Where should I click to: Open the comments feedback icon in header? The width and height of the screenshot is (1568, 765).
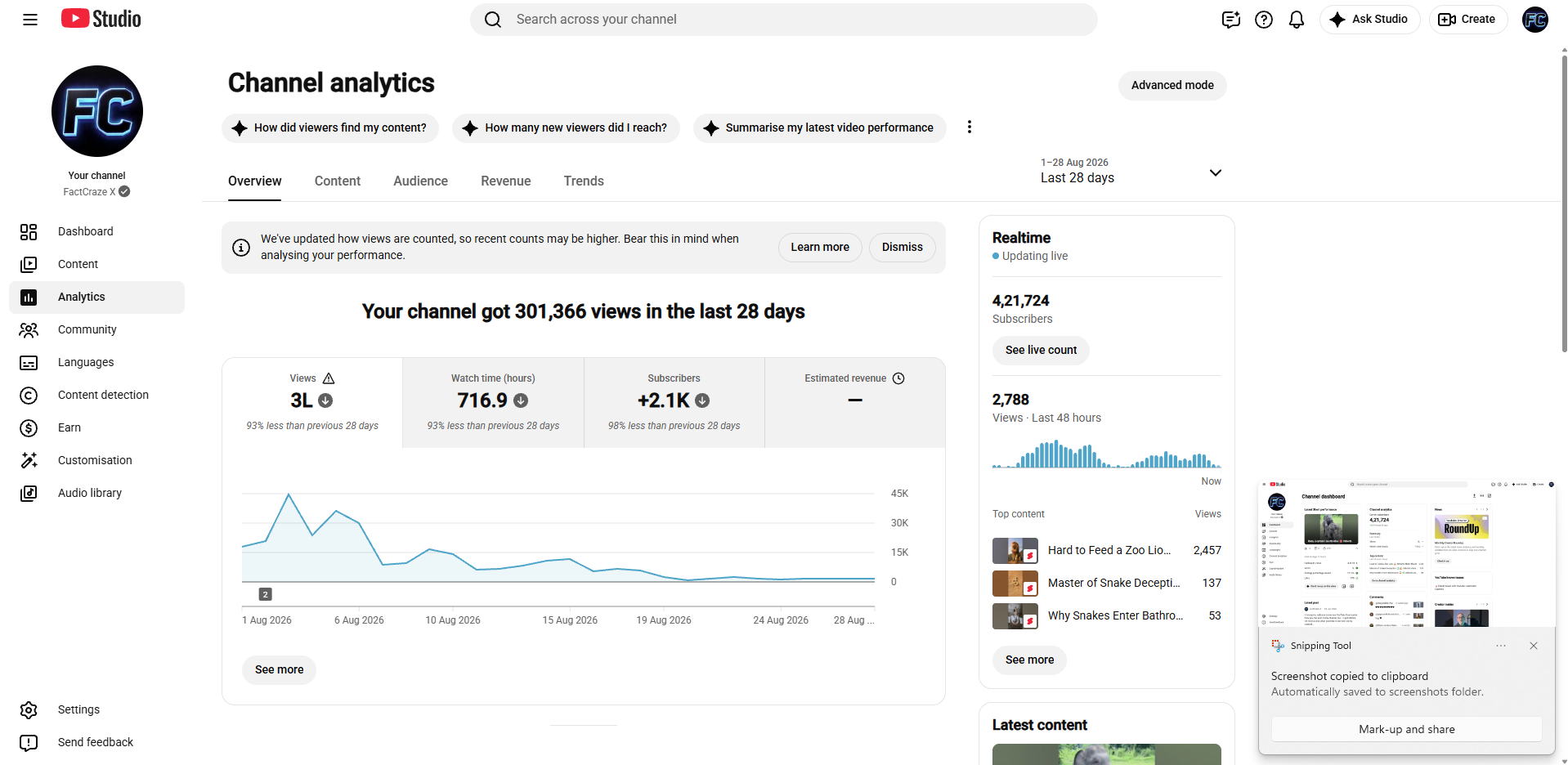[x=1230, y=20]
